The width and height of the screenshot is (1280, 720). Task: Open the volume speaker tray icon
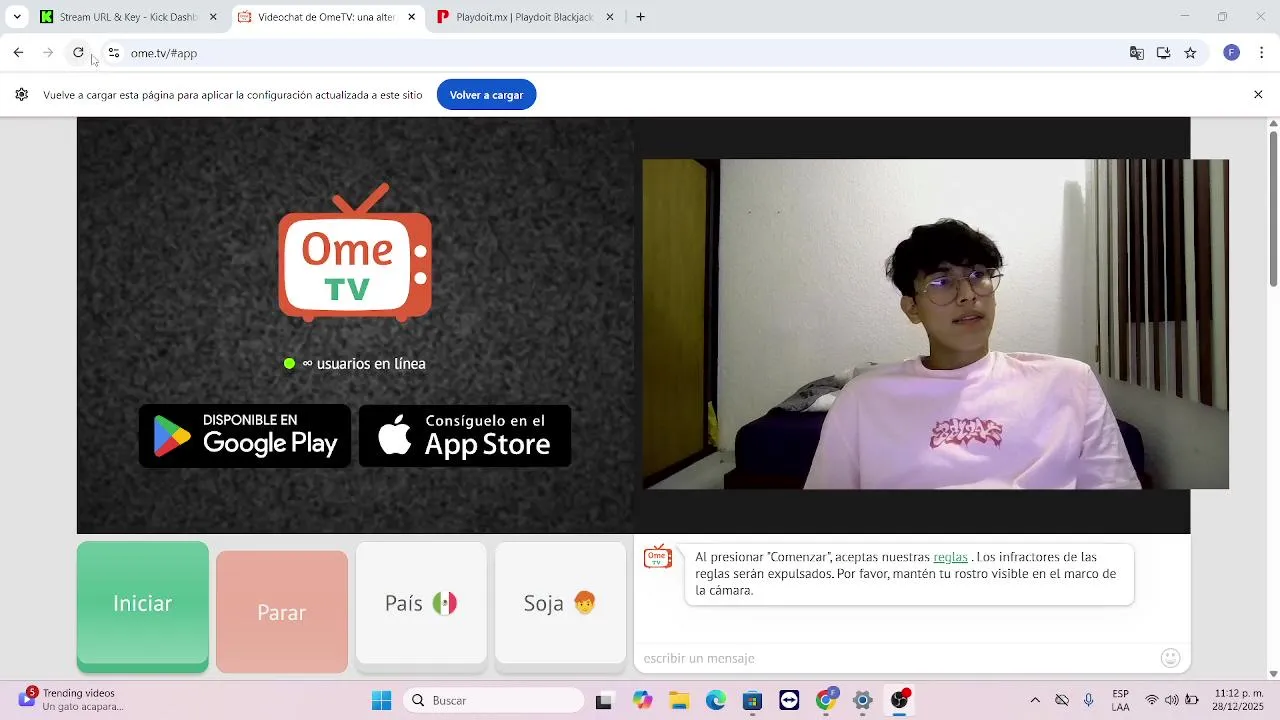tap(1172, 701)
